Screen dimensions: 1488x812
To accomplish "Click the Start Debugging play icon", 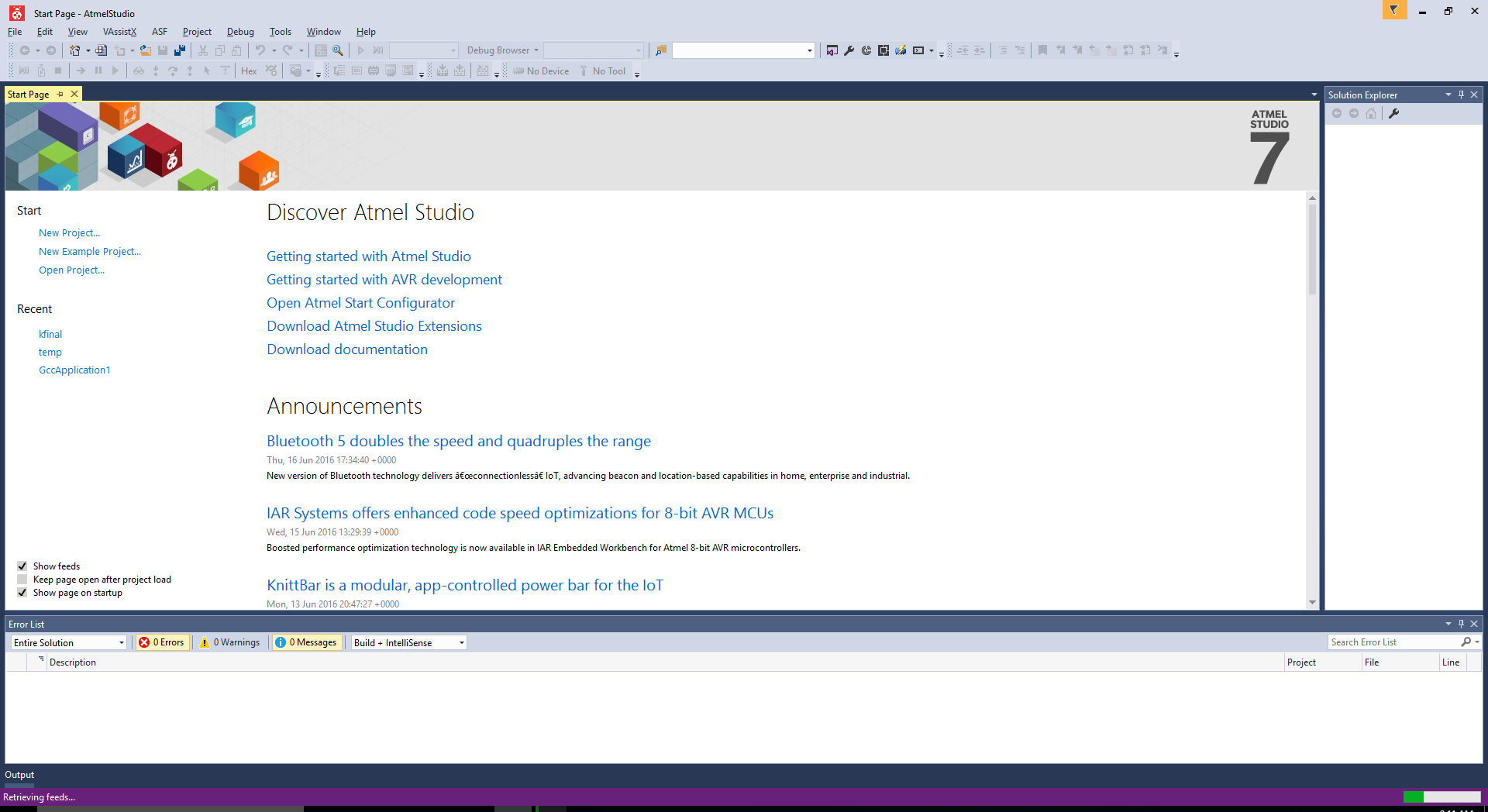I will (x=360, y=50).
